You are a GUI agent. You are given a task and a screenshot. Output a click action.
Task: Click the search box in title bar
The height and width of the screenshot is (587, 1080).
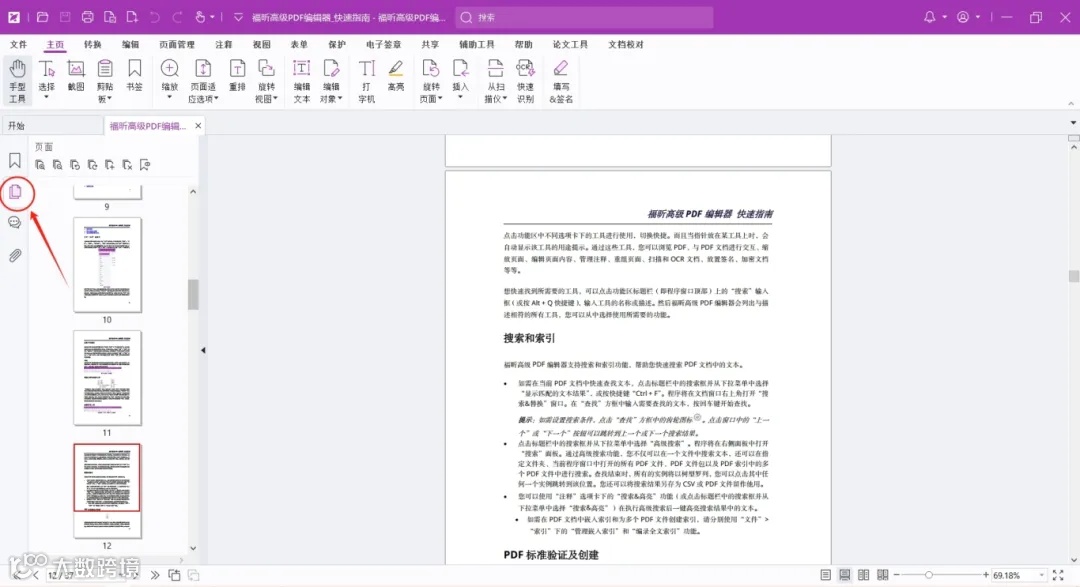click(x=584, y=17)
